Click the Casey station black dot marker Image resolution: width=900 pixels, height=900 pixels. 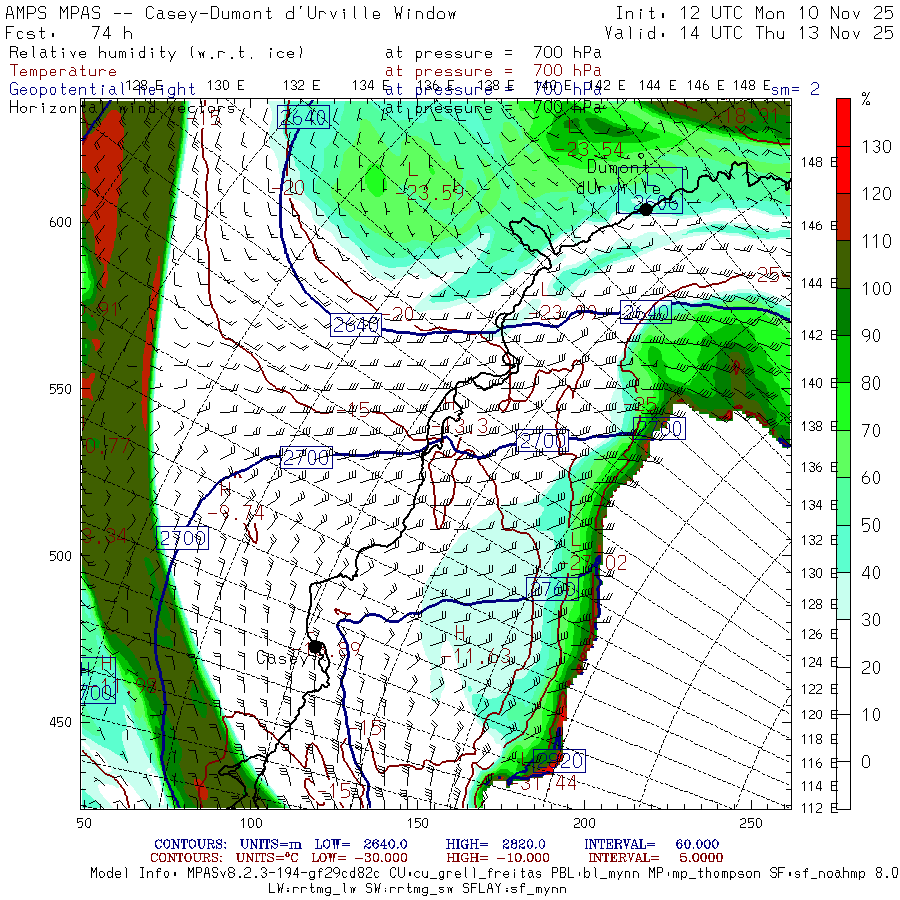[315, 647]
